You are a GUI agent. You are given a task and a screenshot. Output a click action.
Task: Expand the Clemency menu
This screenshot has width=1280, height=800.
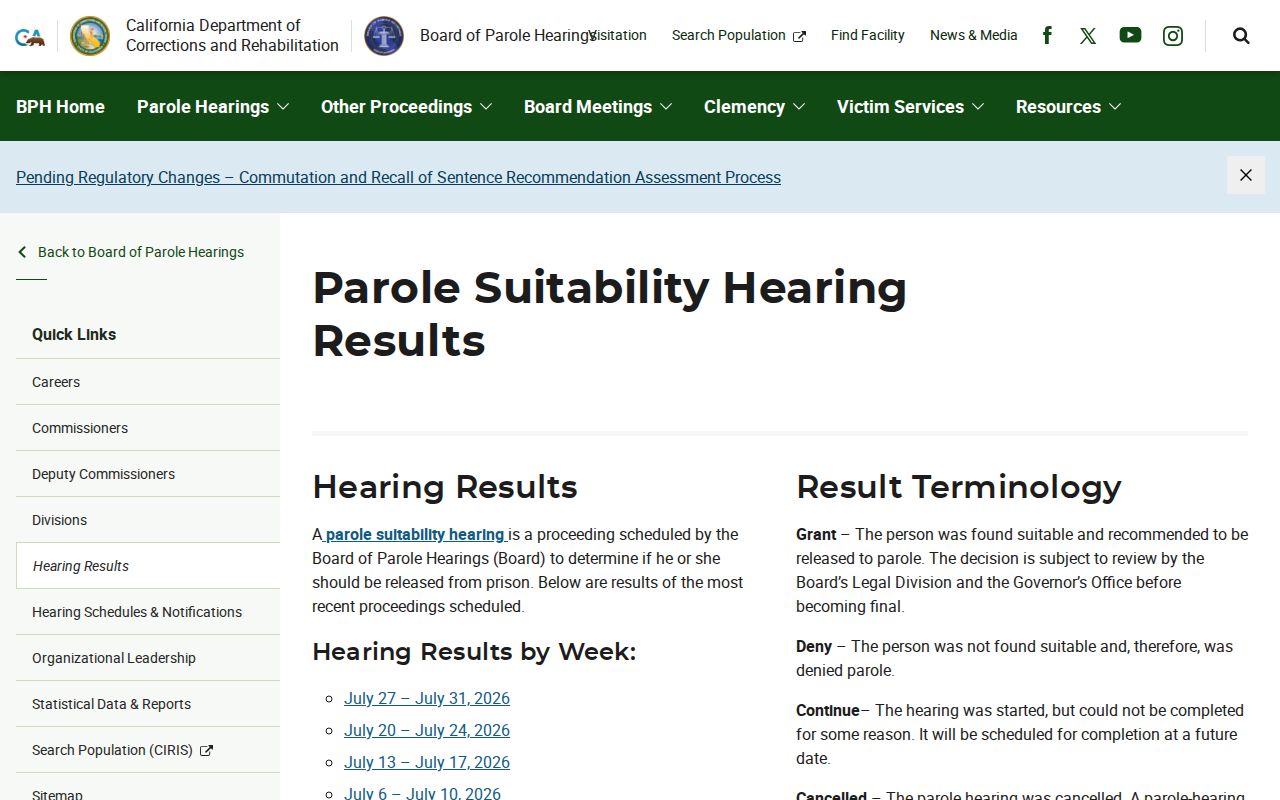click(x=754, y=106)
